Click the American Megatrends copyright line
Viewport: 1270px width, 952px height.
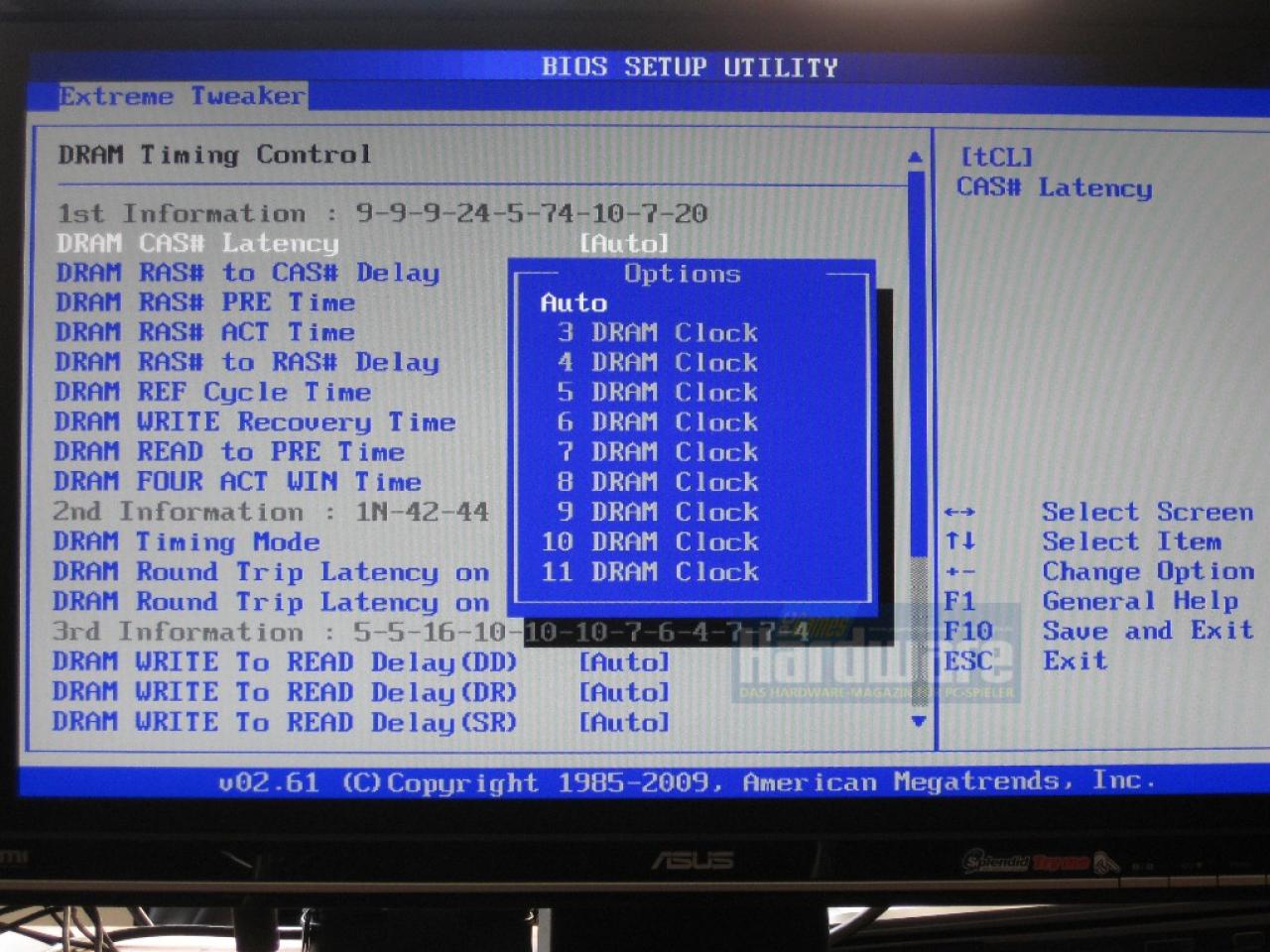tap(687, 781)
